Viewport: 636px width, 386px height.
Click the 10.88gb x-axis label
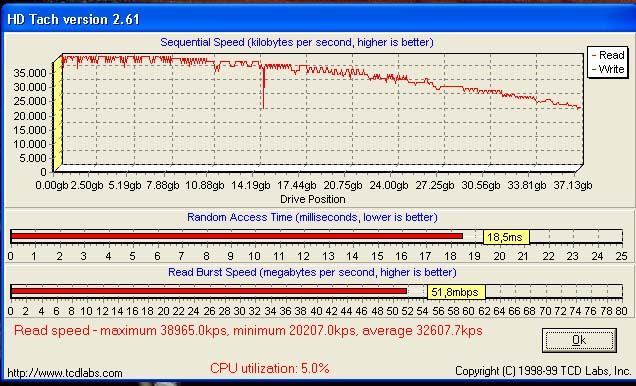point(205,186)
